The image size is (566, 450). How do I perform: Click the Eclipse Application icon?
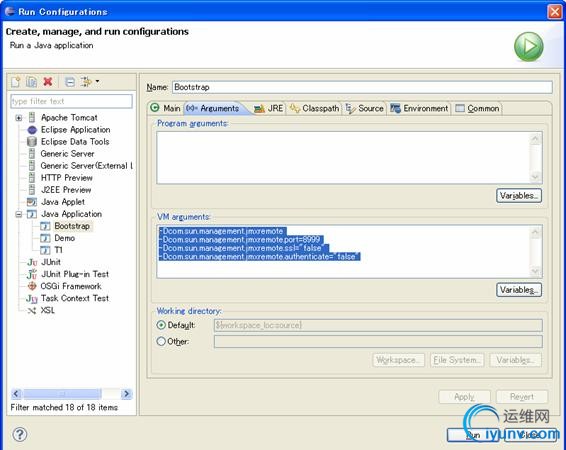(x=32, y=130)
